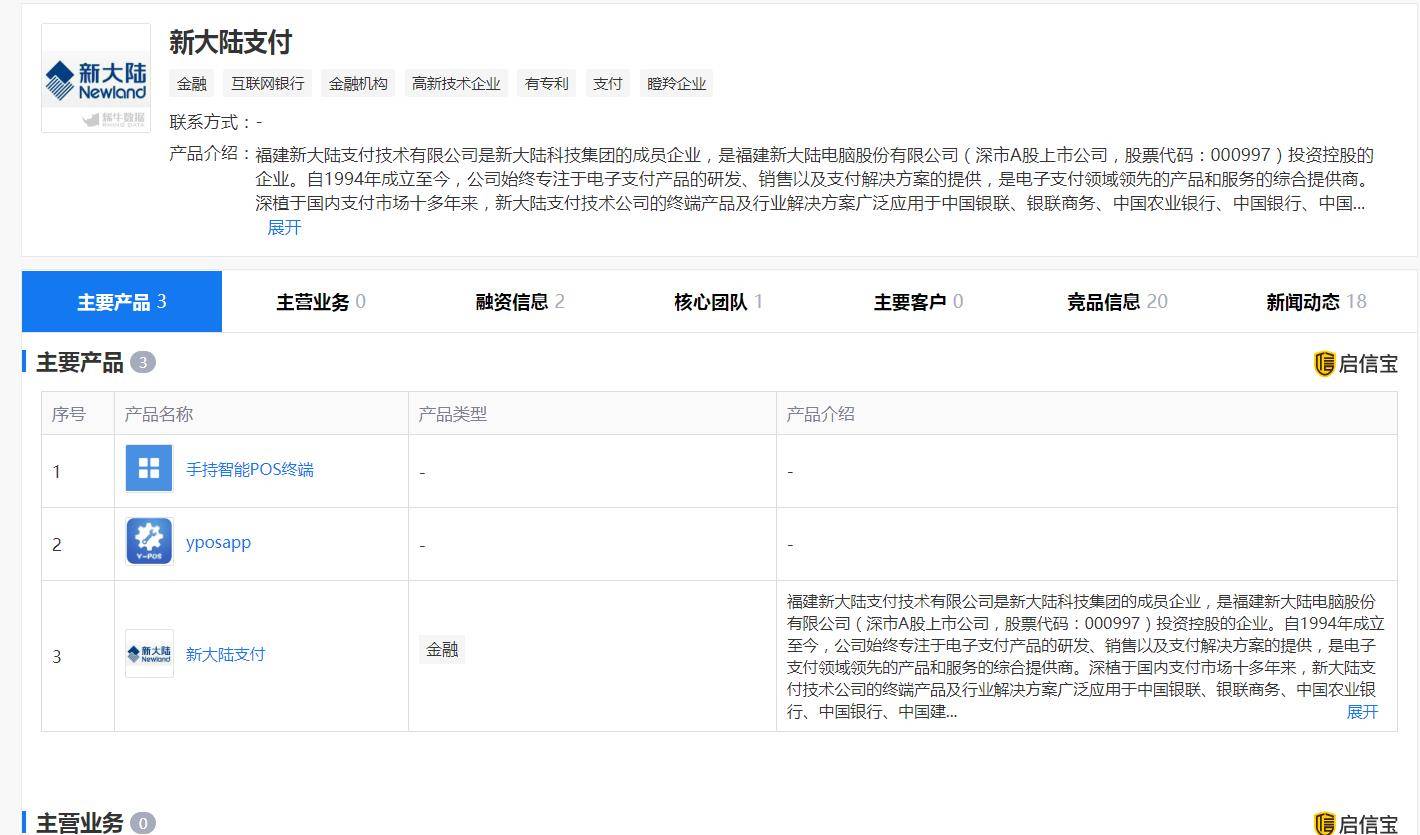Select the 核心团队 tab
1420x835 pixels.
[x=719, y=301]
